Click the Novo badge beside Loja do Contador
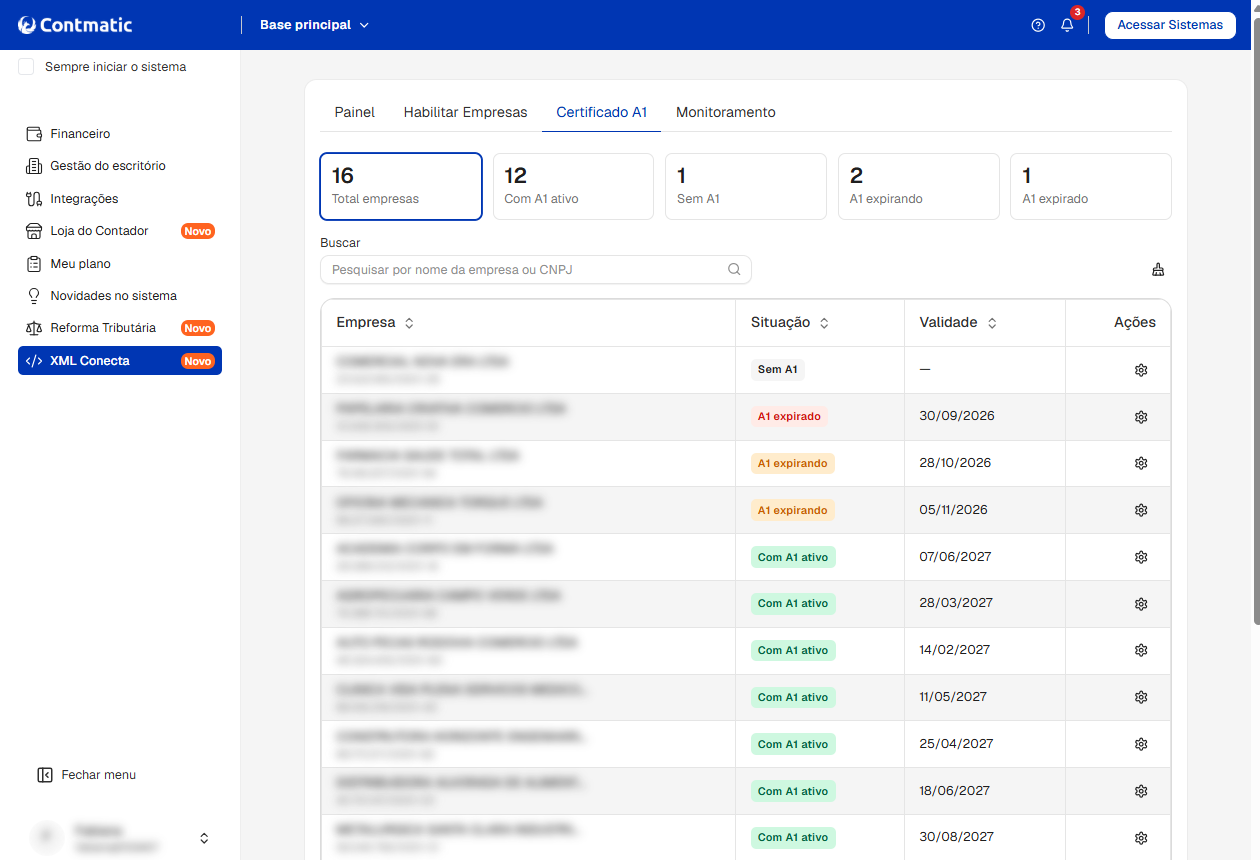Image resolution: width=1260 pixels, height=860 pixels. point(198,231)
